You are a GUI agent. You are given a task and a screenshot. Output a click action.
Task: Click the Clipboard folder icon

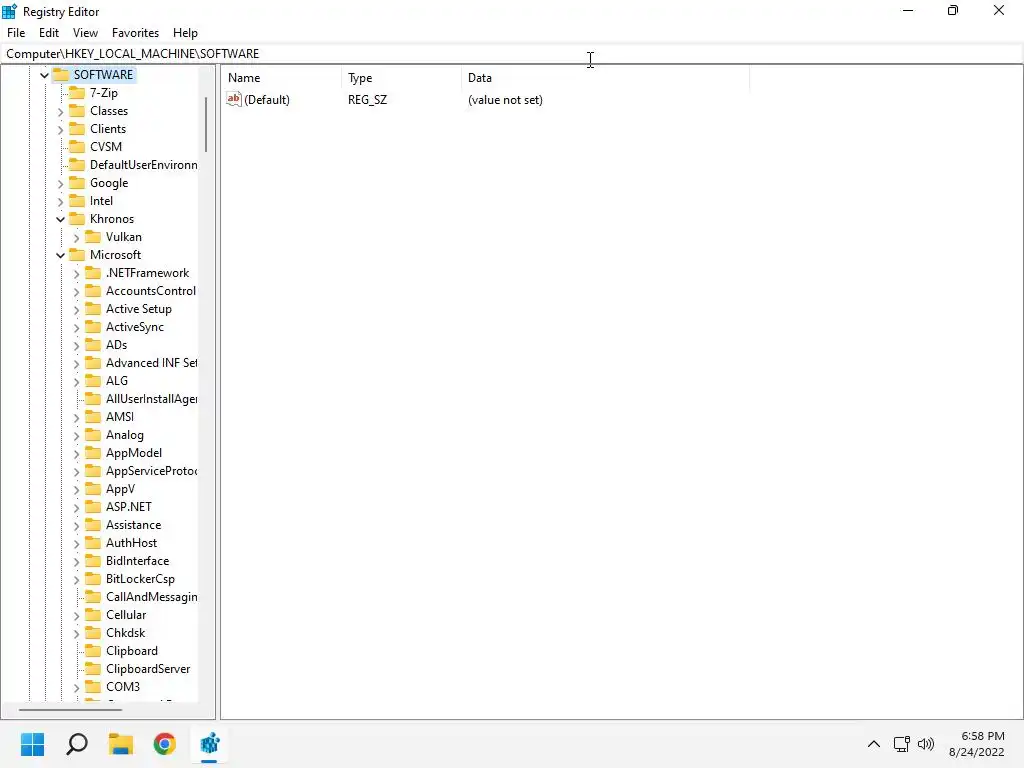coord(93,650)
